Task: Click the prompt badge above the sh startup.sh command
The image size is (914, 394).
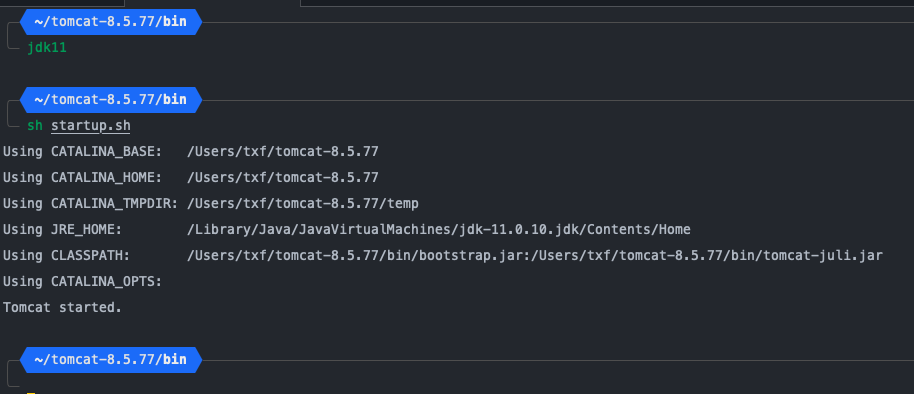Action: click(111, 100)
